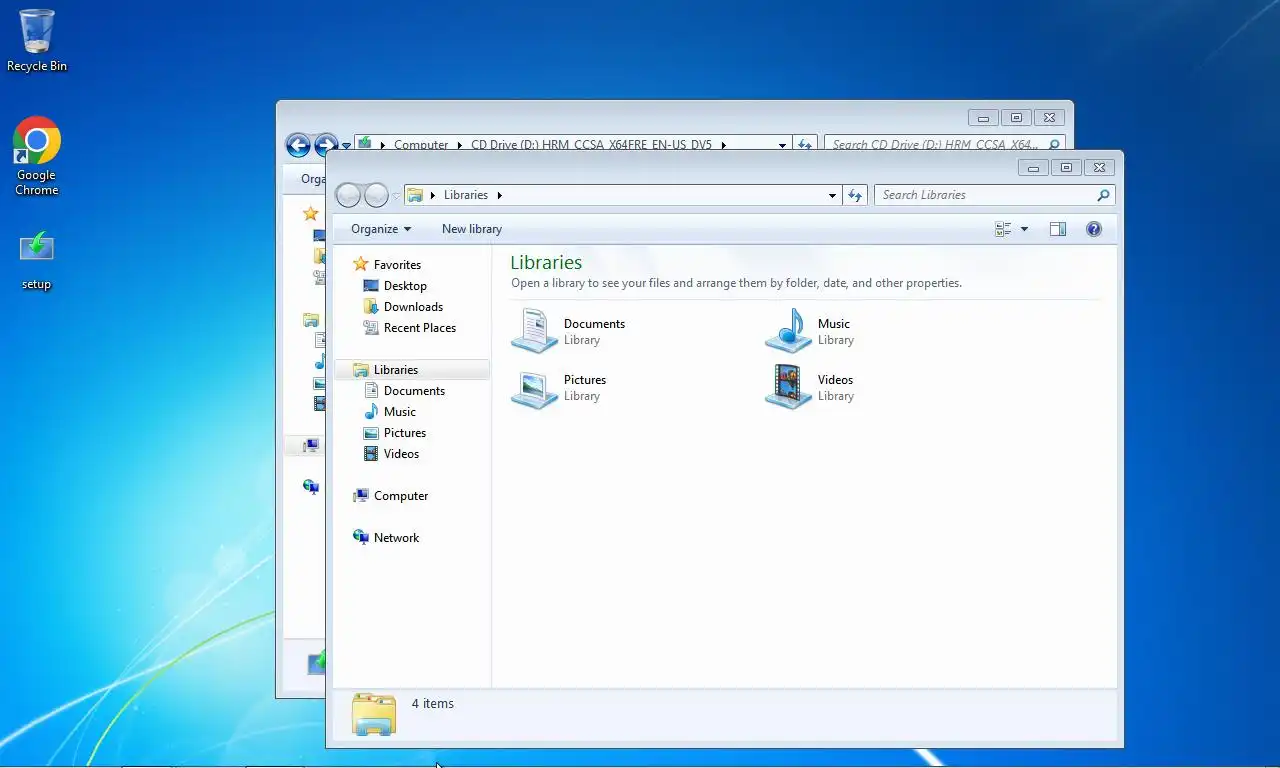Select Music in navigation tree
1280x768 pixels.
(x=390, y=412)
